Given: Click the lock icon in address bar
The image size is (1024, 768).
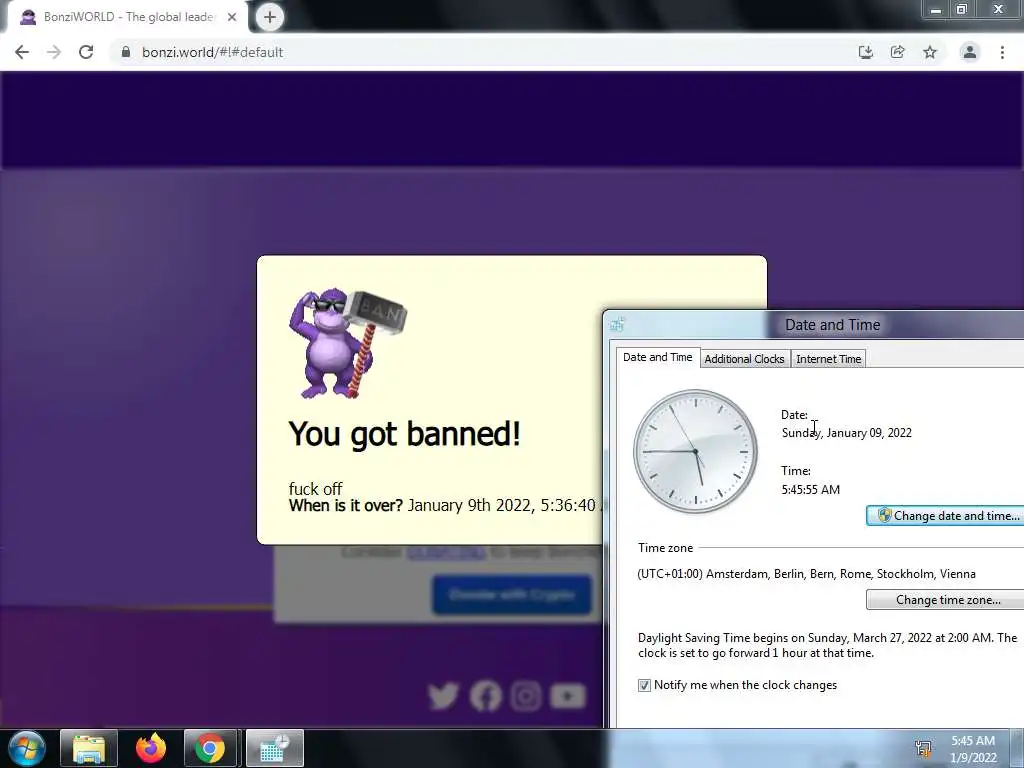Looking at the screenshot, I should point(126,52).
